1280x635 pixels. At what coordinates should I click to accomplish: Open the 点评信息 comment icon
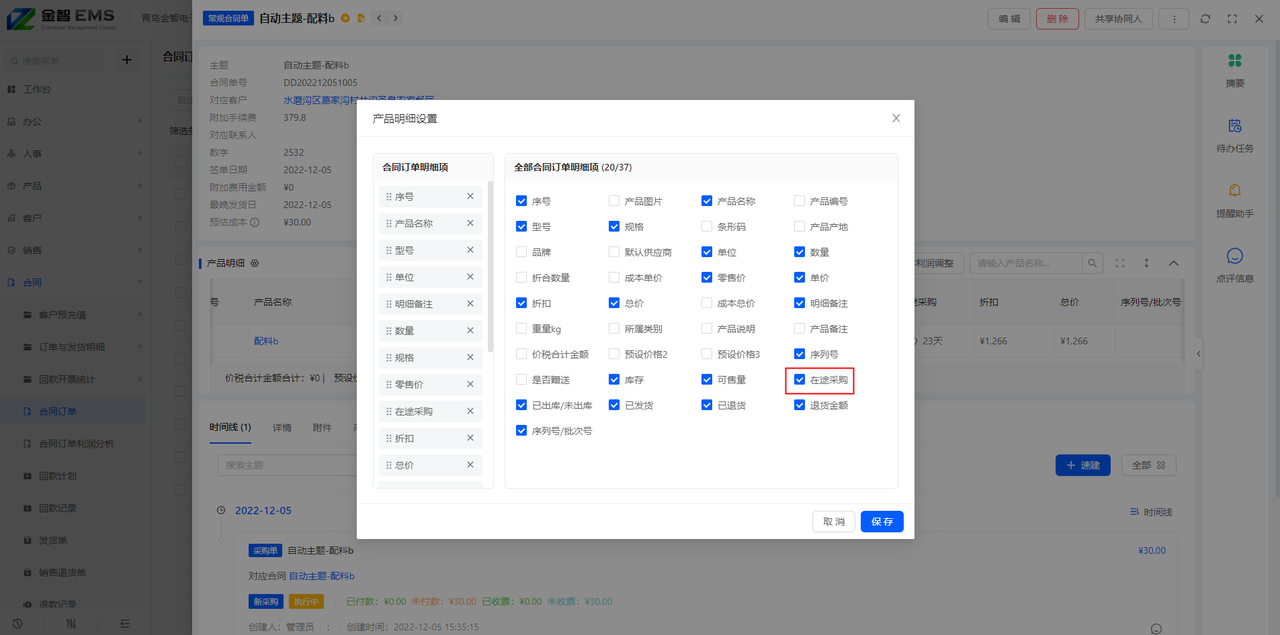(x=1235, y=256)
